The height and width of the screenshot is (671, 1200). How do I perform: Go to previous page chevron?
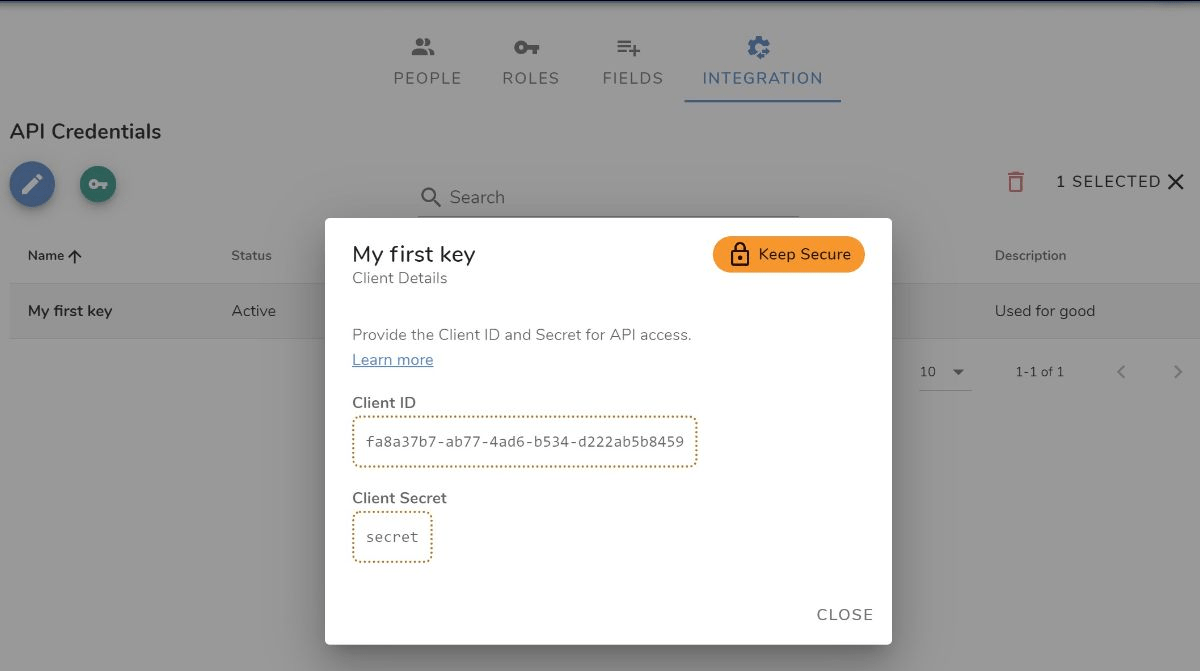1121,372
